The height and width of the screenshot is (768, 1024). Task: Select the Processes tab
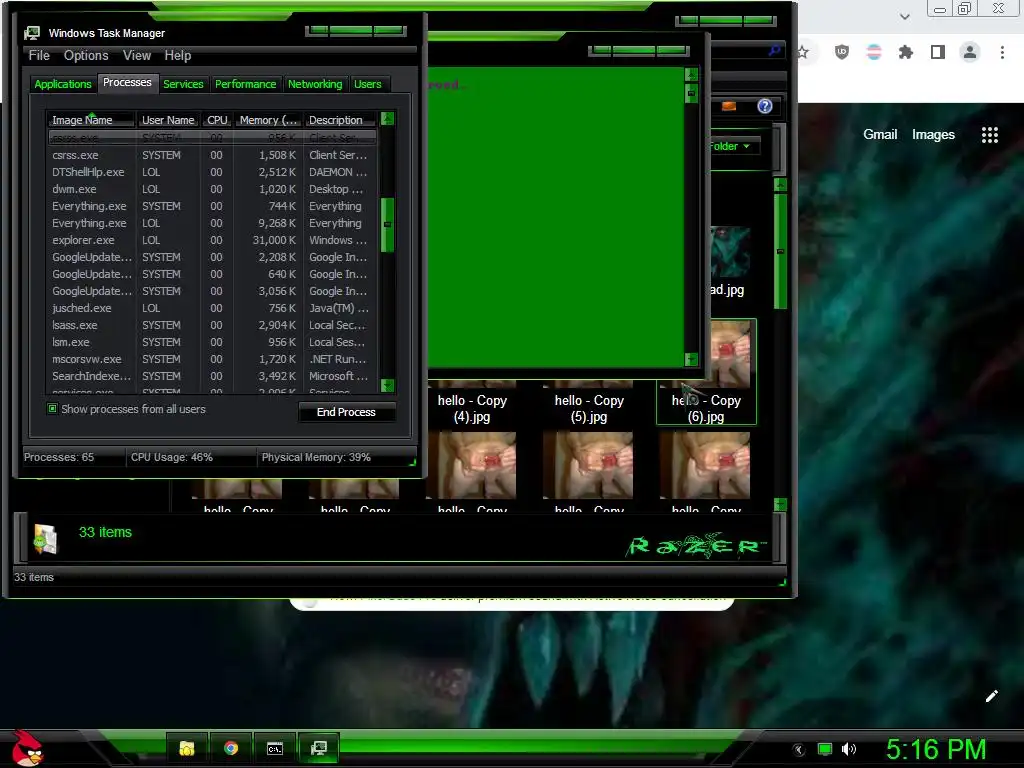pyautogui.click(x=127, y=82)
